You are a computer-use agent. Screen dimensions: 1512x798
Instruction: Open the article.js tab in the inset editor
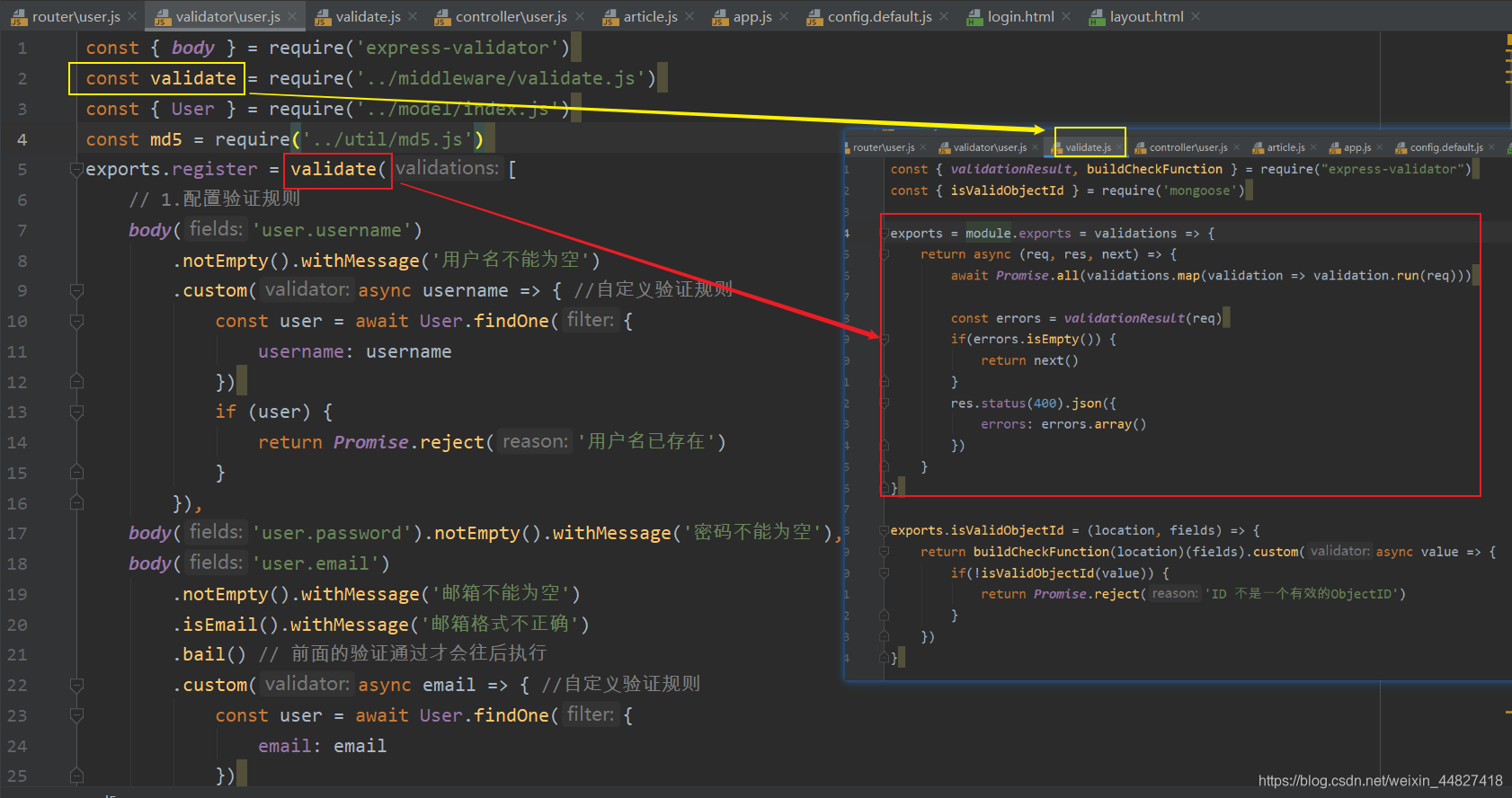click(x=1285, y=147)
